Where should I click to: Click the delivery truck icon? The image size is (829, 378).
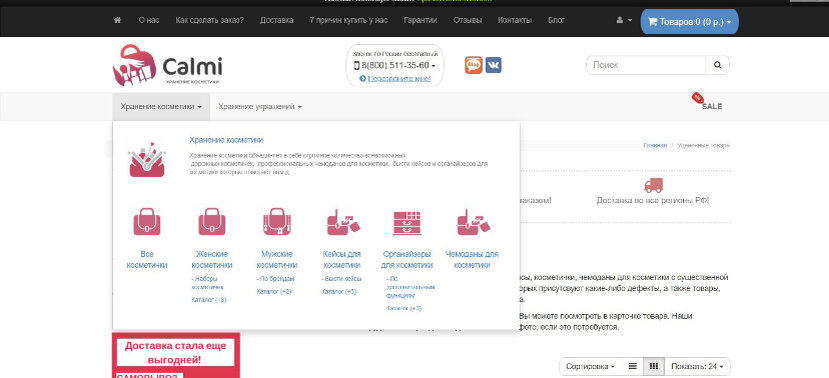click(653, 186)
